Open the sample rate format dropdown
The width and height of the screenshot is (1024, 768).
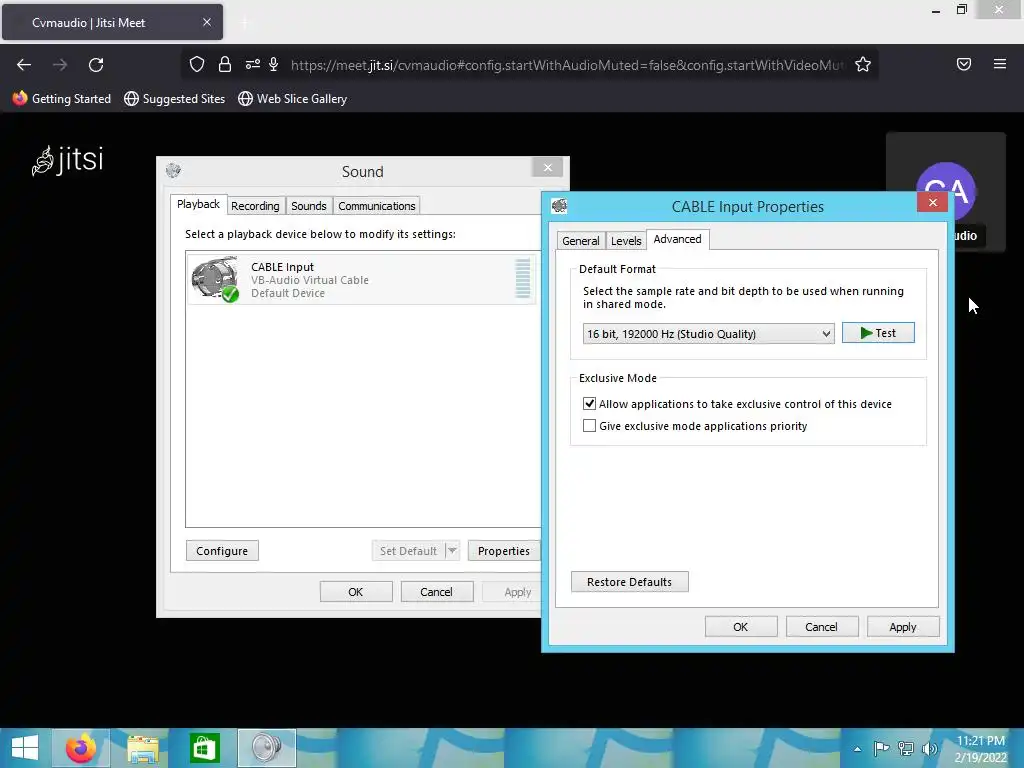click(x=708, y=334)
